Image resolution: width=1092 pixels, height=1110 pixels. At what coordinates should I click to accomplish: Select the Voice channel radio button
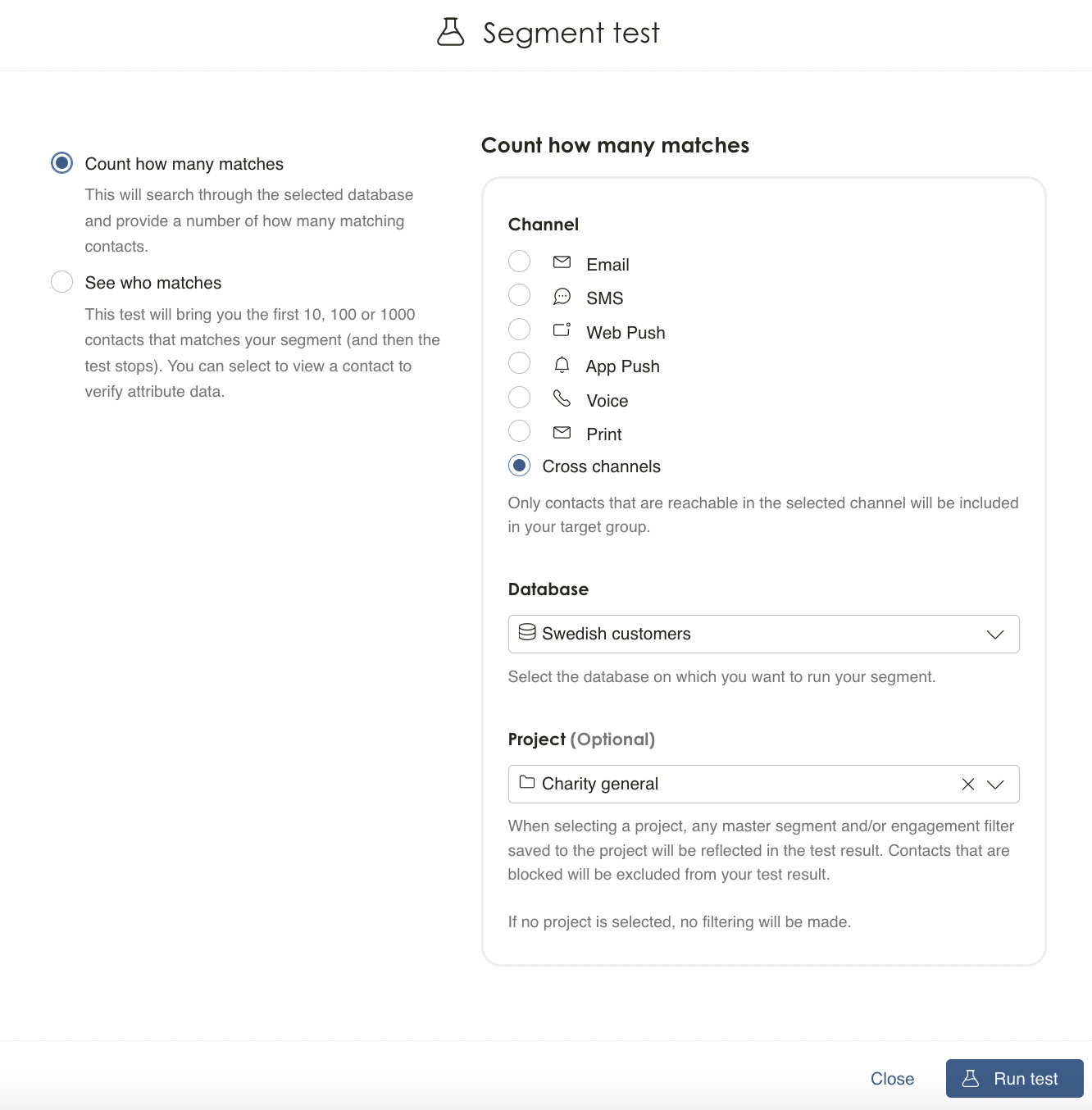coord(519,398)
